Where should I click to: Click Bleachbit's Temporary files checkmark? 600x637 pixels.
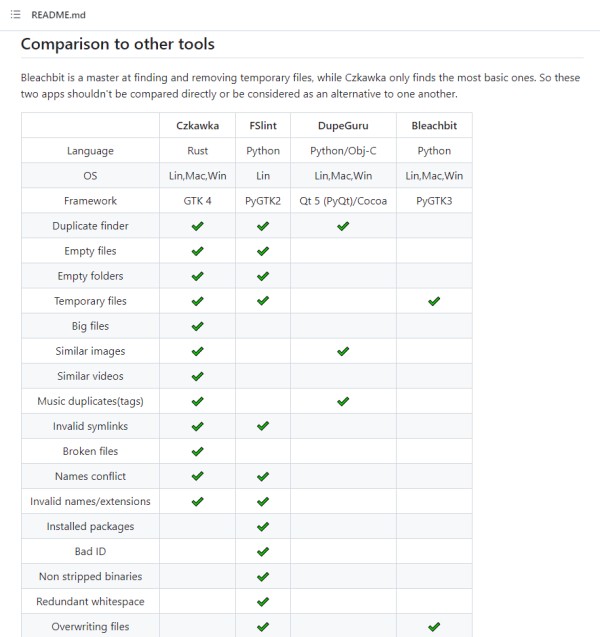434,301
